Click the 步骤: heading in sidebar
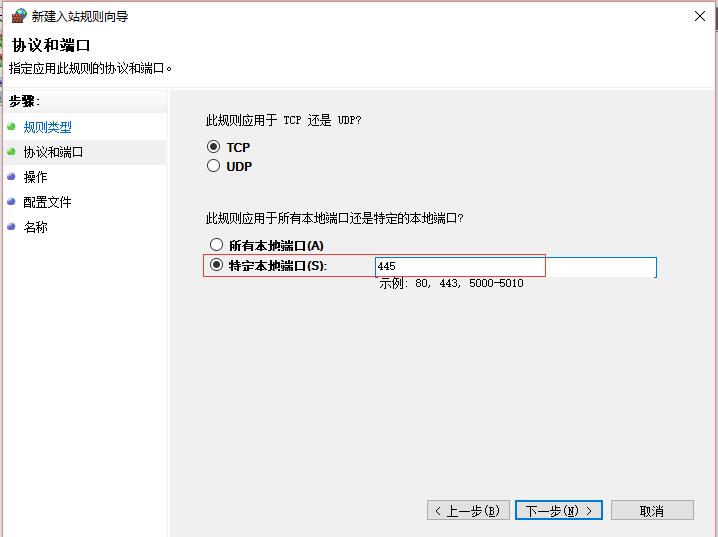This screenshot has width=718, height=537. pos(24,101)
